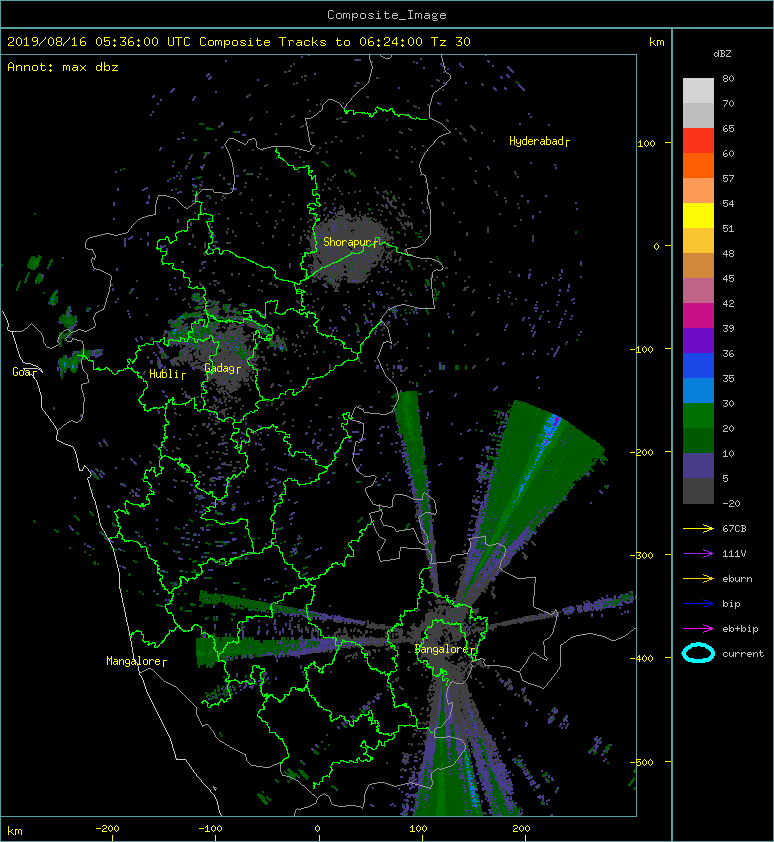Select the green swatch between 30 and 20
The image size is (774, 842).
[x=698, y=416]
